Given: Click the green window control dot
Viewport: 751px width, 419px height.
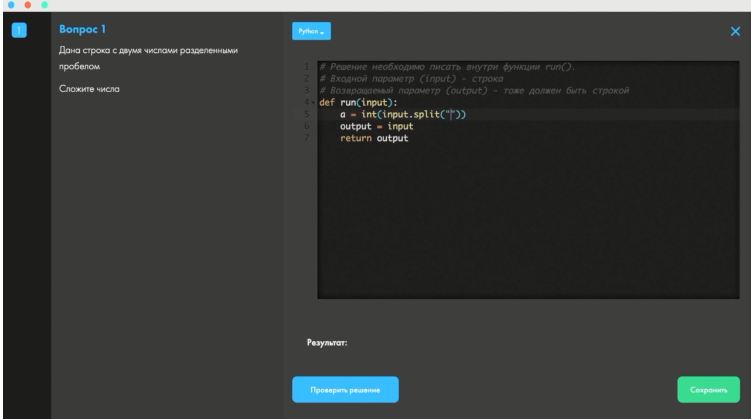Looking at the screenshot, I should (45, 4).
